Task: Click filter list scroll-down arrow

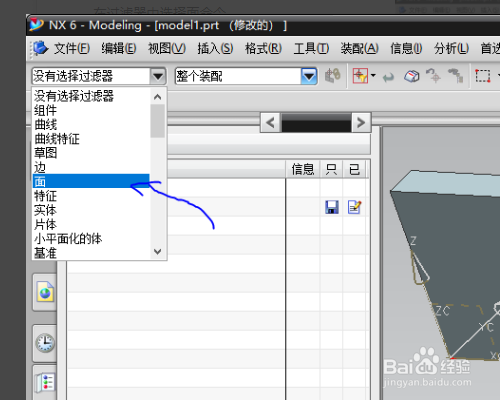Action: (158, 252)
